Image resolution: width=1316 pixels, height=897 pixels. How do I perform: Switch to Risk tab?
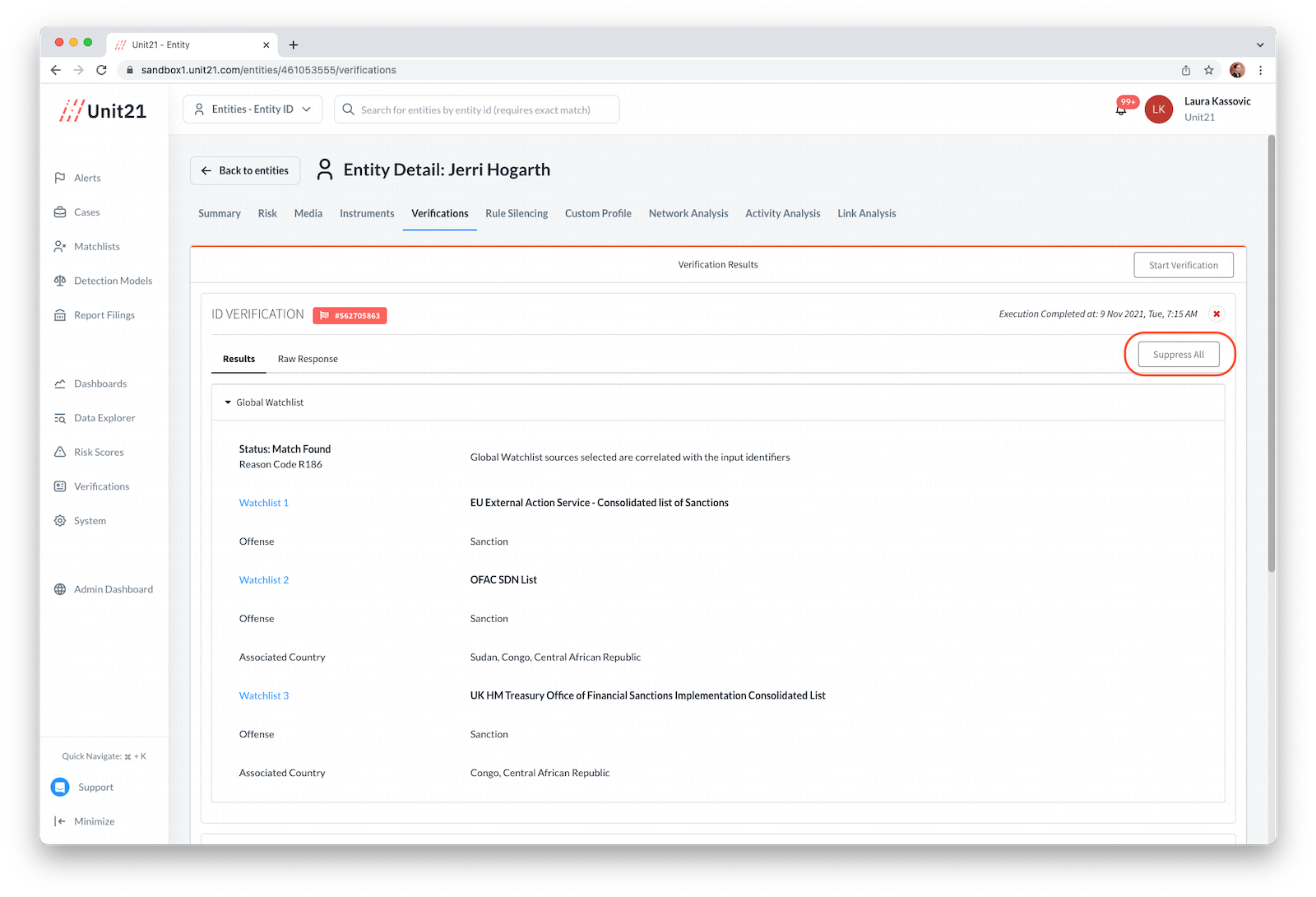click(x=267, y=213)
